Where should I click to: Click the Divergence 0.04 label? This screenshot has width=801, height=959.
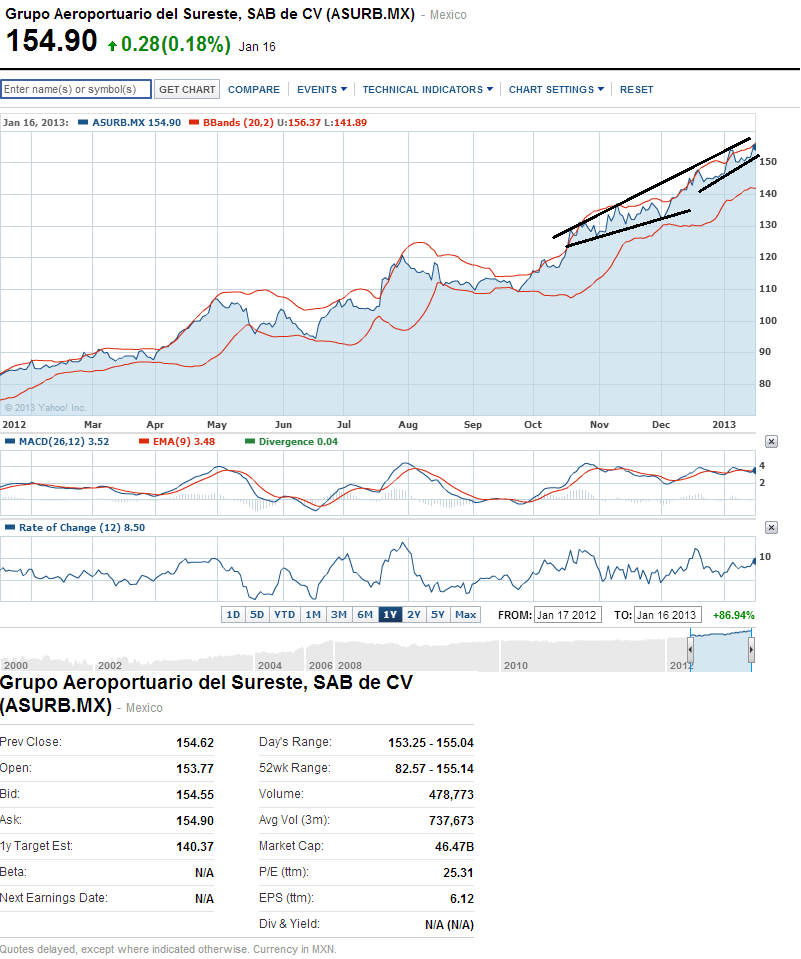click(x=298, y=442)
